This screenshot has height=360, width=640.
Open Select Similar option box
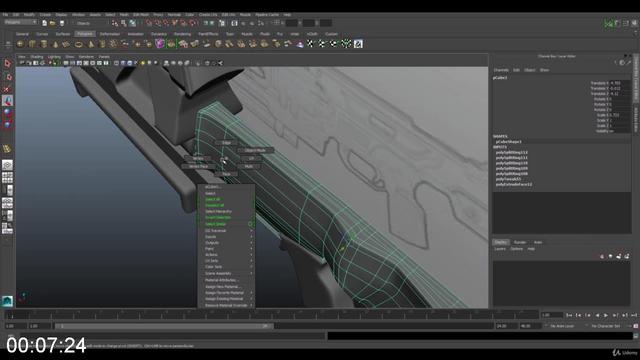251,224
